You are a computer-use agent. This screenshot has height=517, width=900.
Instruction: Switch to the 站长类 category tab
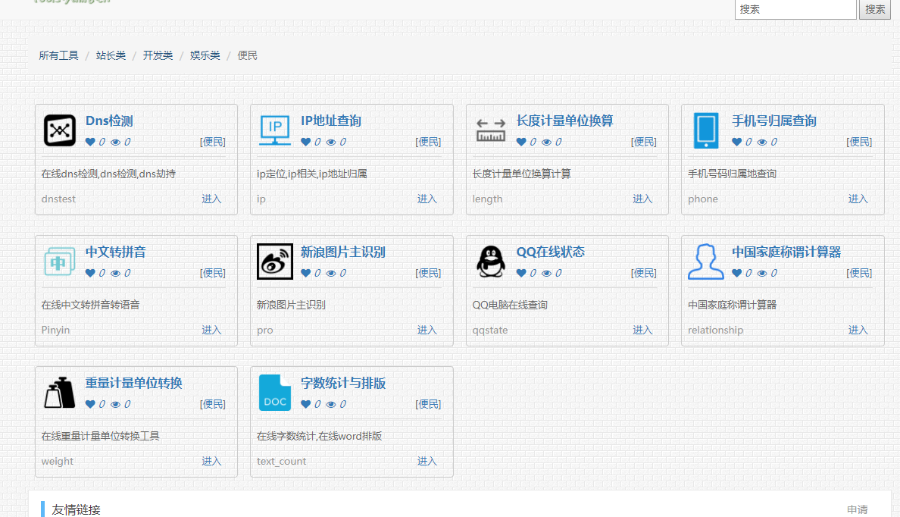[111, 56]
